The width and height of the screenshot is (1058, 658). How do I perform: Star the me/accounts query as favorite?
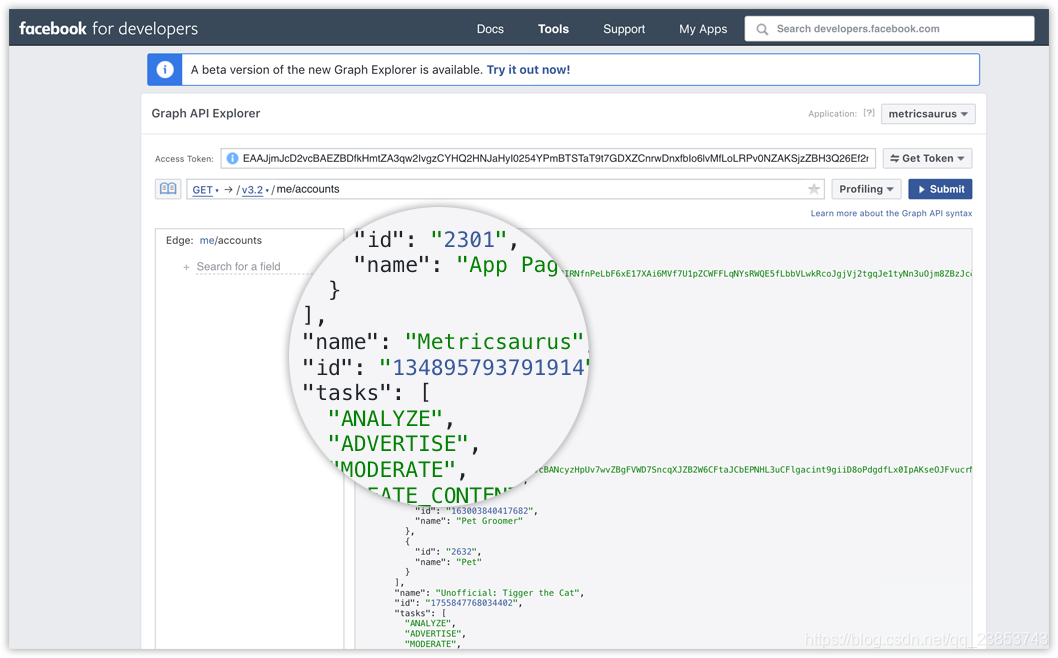(x=814, y=190)
